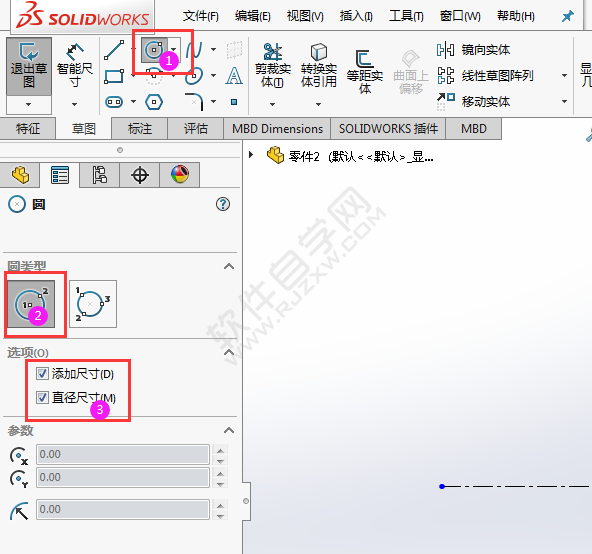Click the X center coordinate input field
The height and width of the screenshot is (554, 592).
(x=123, y=454)
